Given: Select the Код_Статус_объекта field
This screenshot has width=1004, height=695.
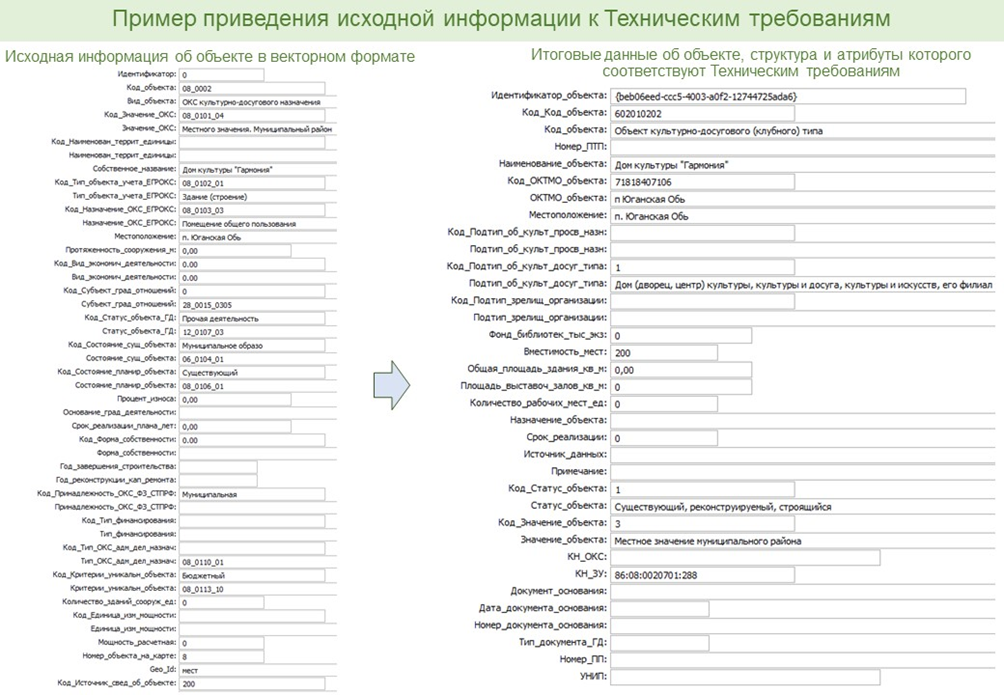Looking at the screenshot, I should [702, 490].
